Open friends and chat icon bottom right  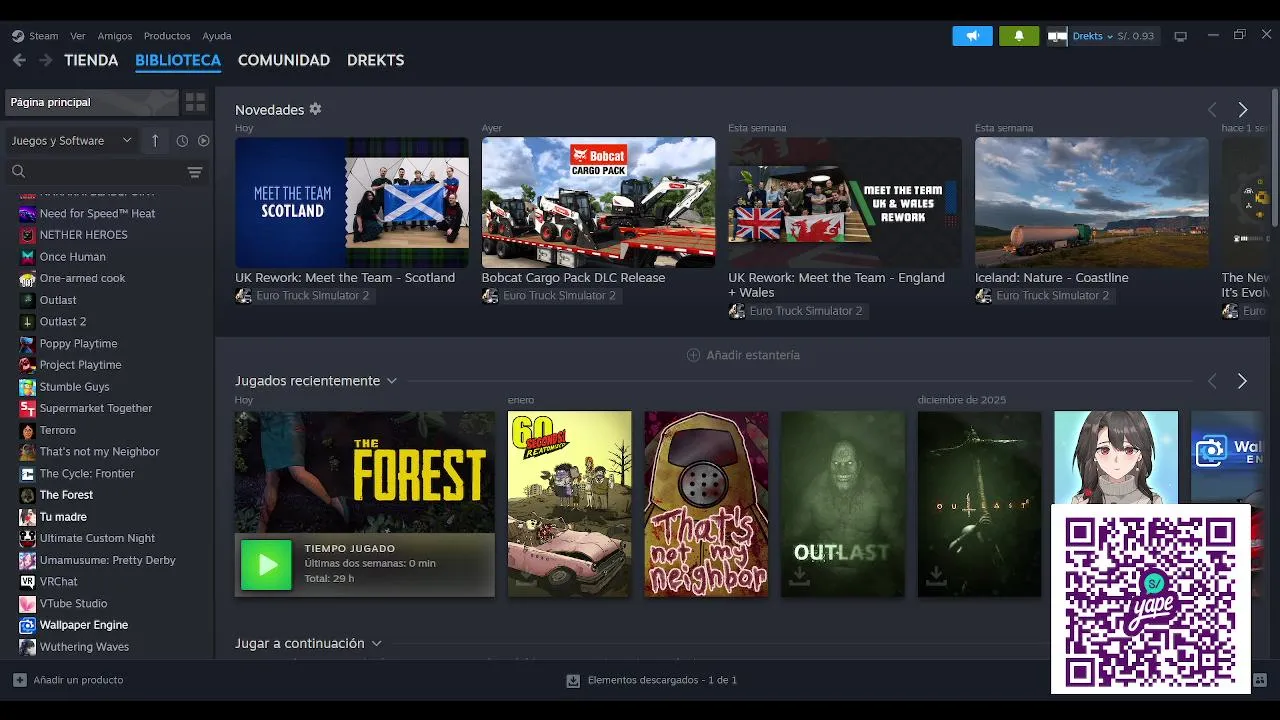(x=1261, y=680)
